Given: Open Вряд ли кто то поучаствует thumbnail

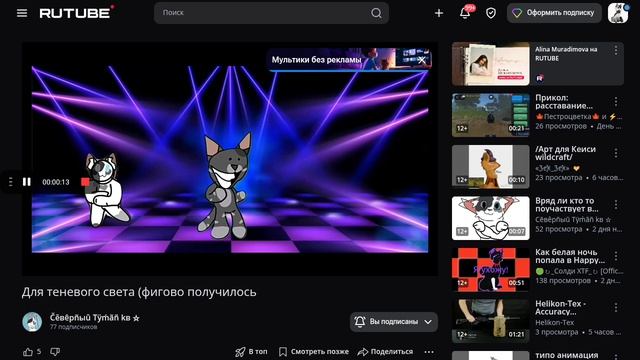Looking at the screenshot, I should point(491,218).
